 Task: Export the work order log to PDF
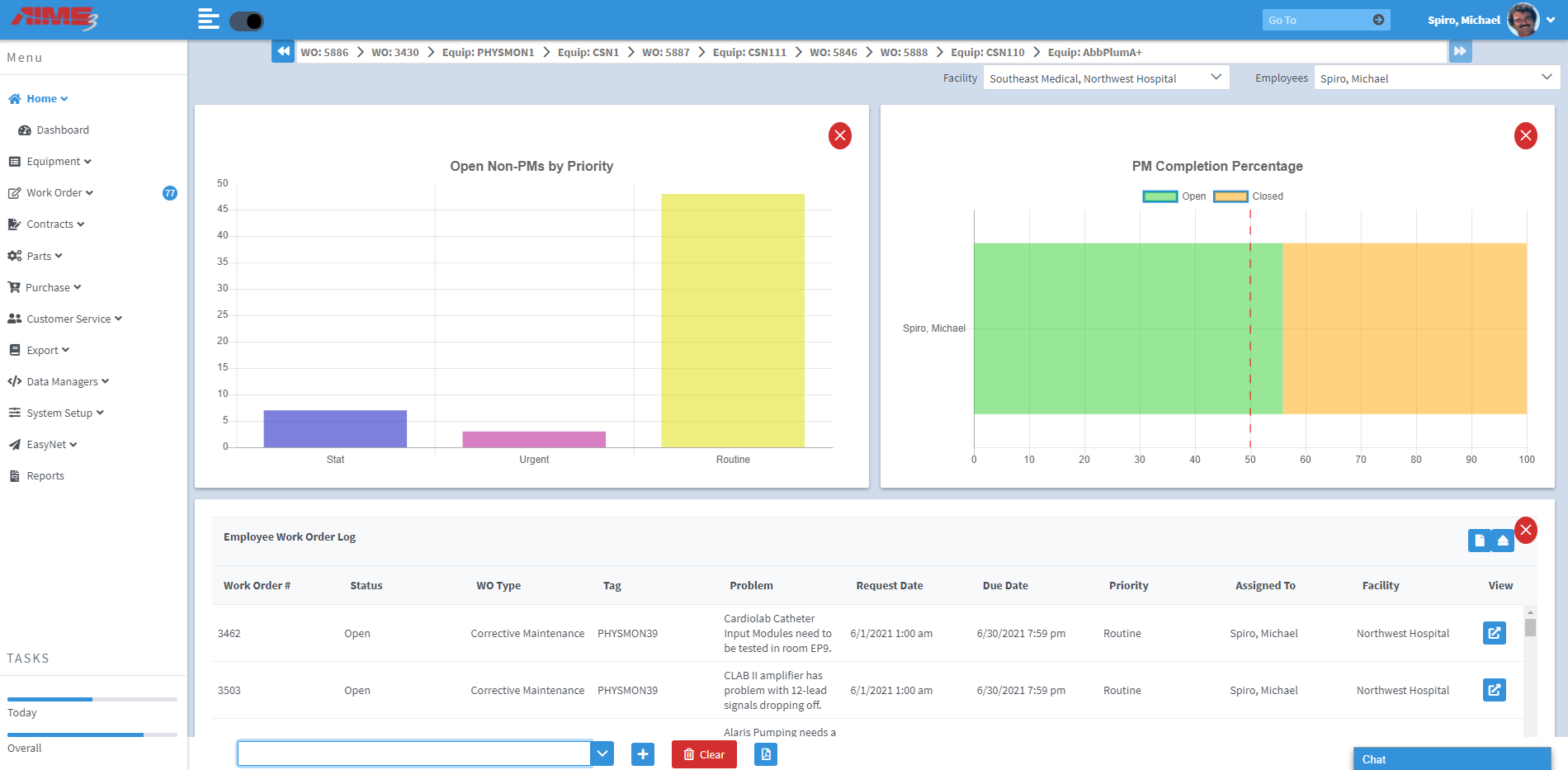(765, 753)
